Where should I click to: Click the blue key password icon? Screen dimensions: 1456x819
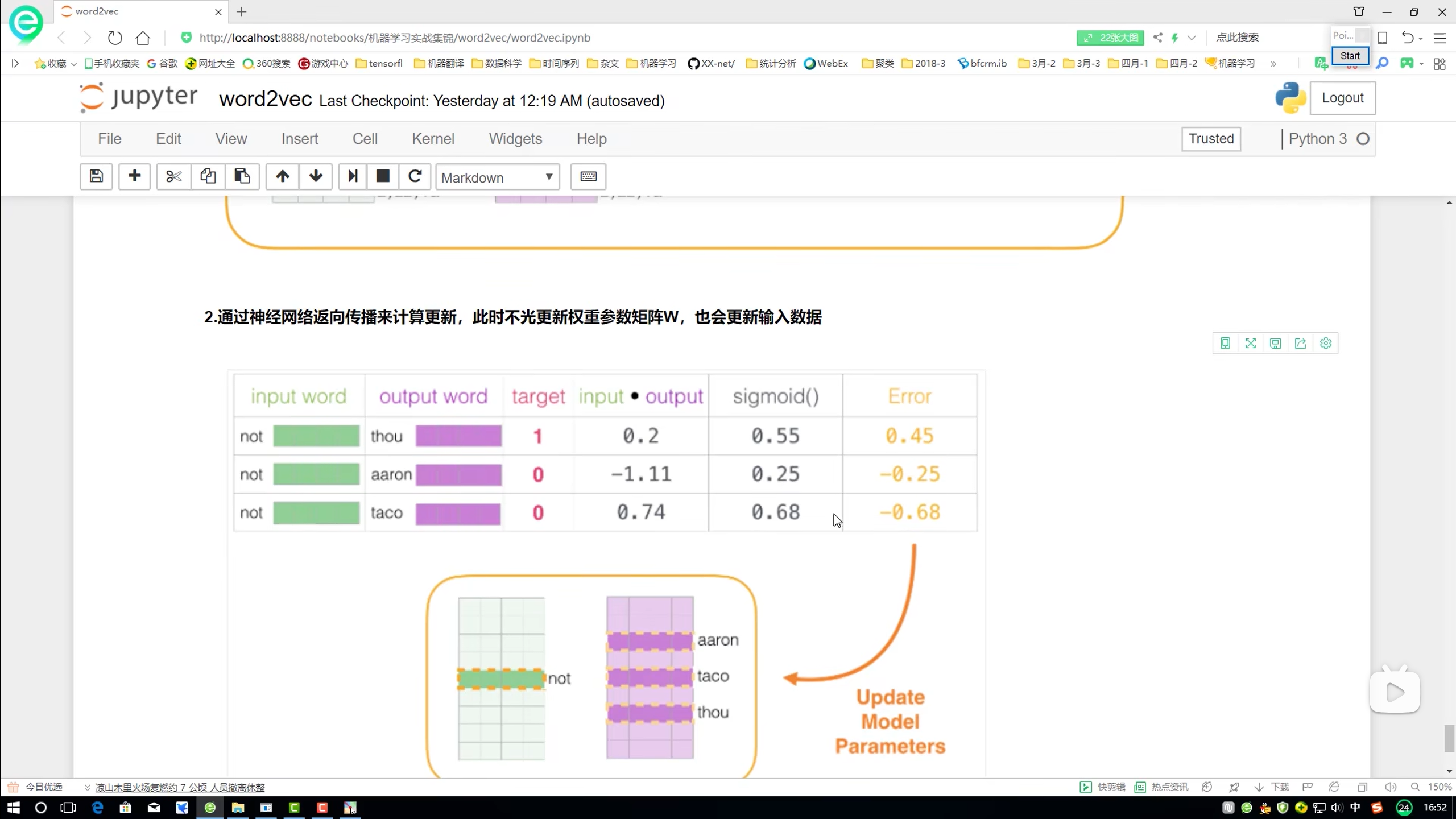coord(1381,63)
